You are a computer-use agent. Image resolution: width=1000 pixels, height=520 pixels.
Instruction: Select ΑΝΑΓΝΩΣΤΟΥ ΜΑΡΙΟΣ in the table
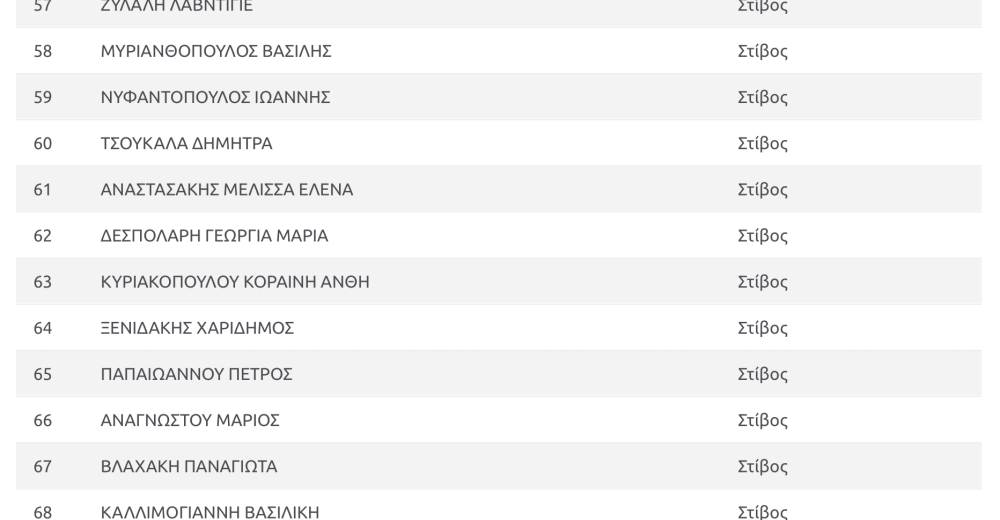[190, 420]
